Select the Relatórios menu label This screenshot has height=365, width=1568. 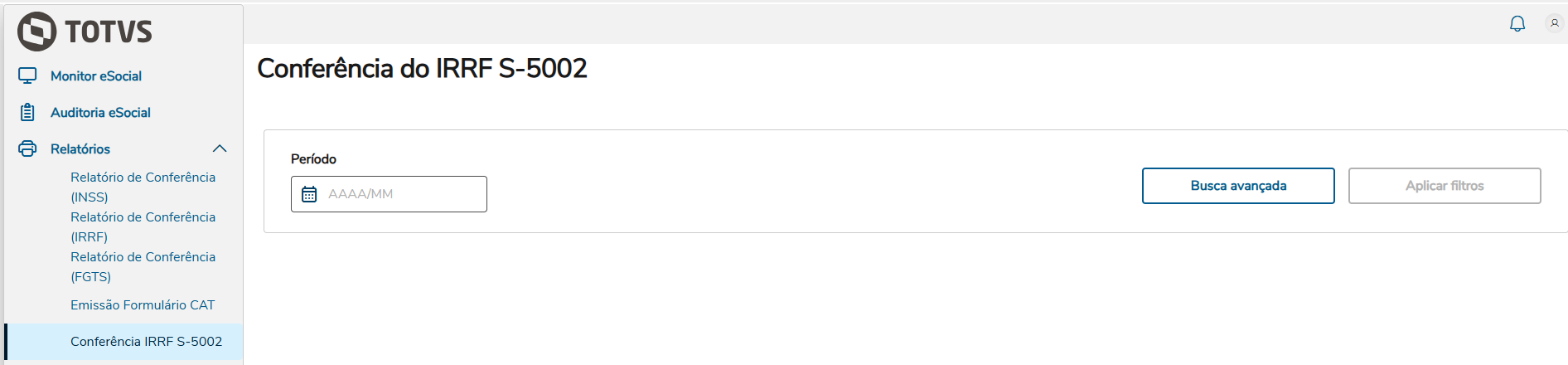(80, 149)
